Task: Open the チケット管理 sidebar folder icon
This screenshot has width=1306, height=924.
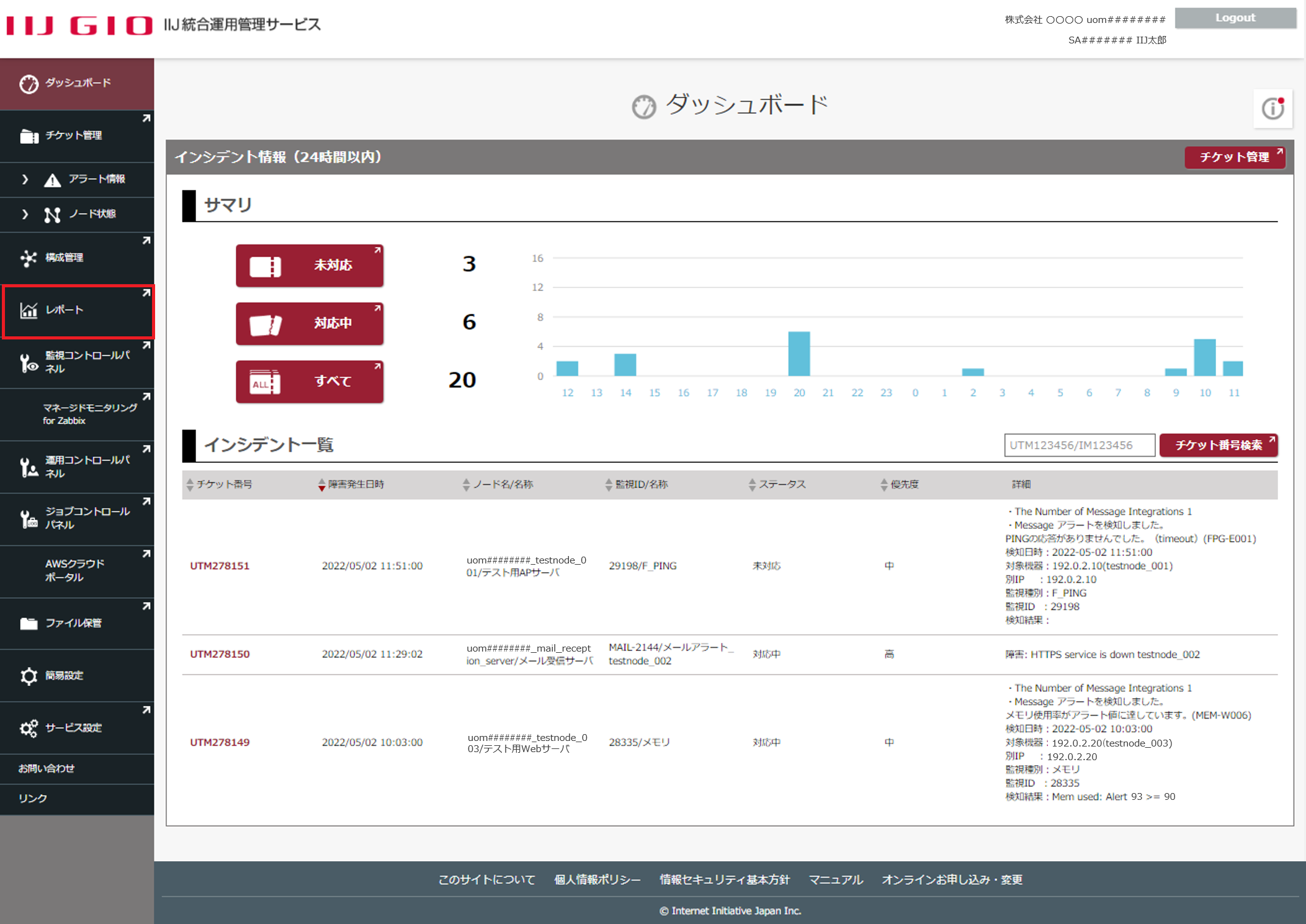Action: 29,136
